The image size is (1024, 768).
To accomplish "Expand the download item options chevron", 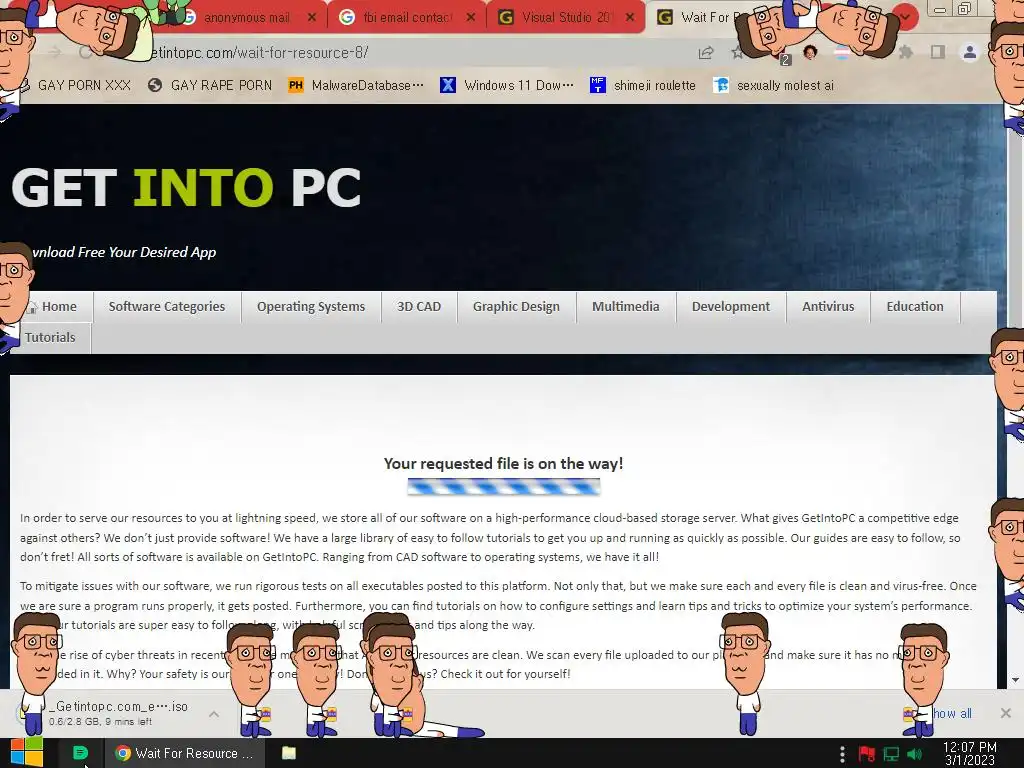I will [214, 714].
